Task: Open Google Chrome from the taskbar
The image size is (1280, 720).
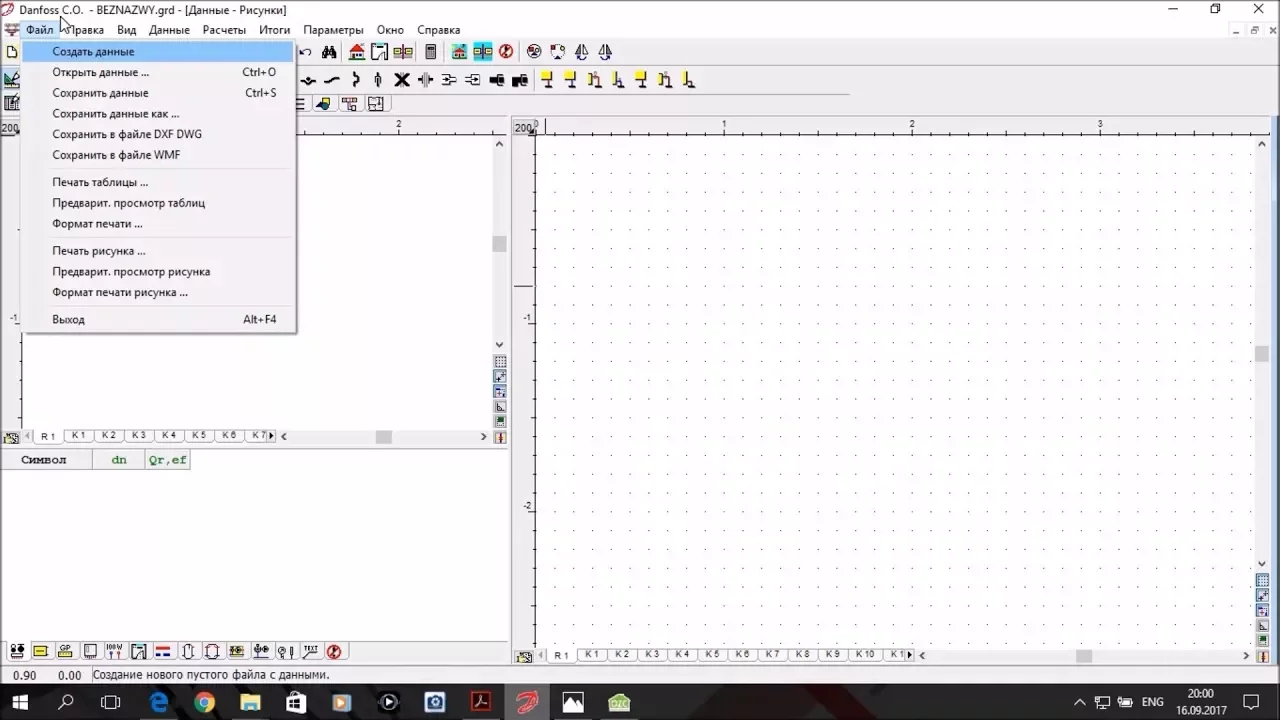Action: pos(204,703)
